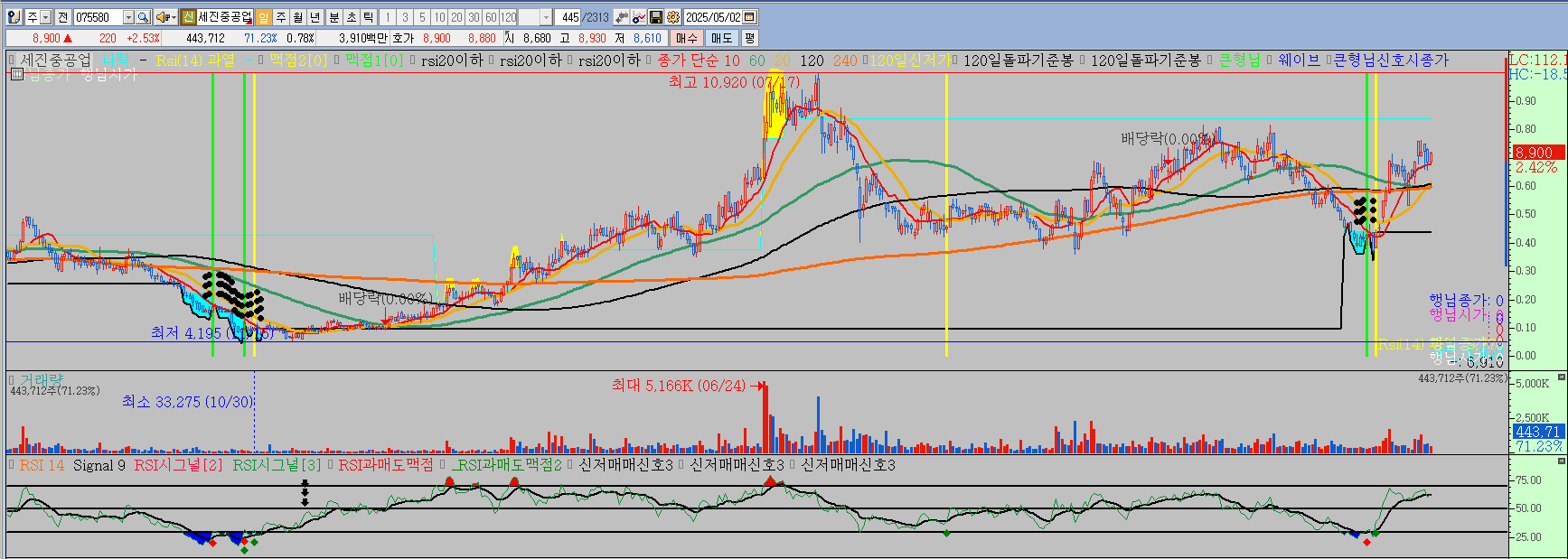Click the 매도 sell button
Viewport: 1568px width, 559px height.
[721, 38]
